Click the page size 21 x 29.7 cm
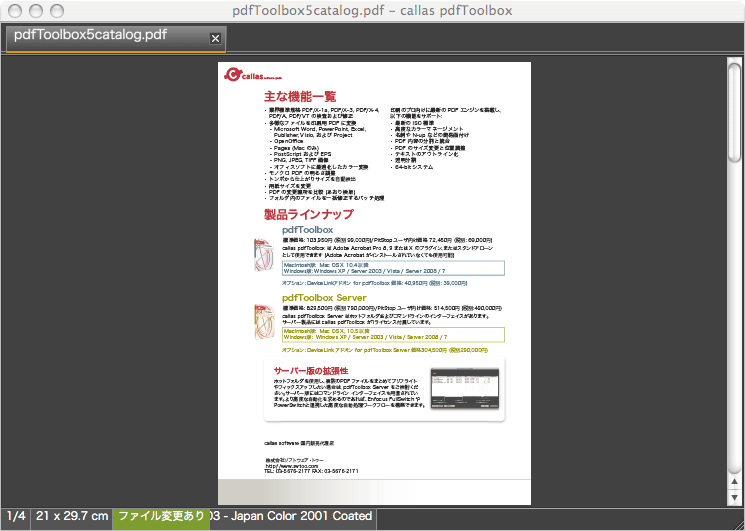 click(x=72, y=516)
